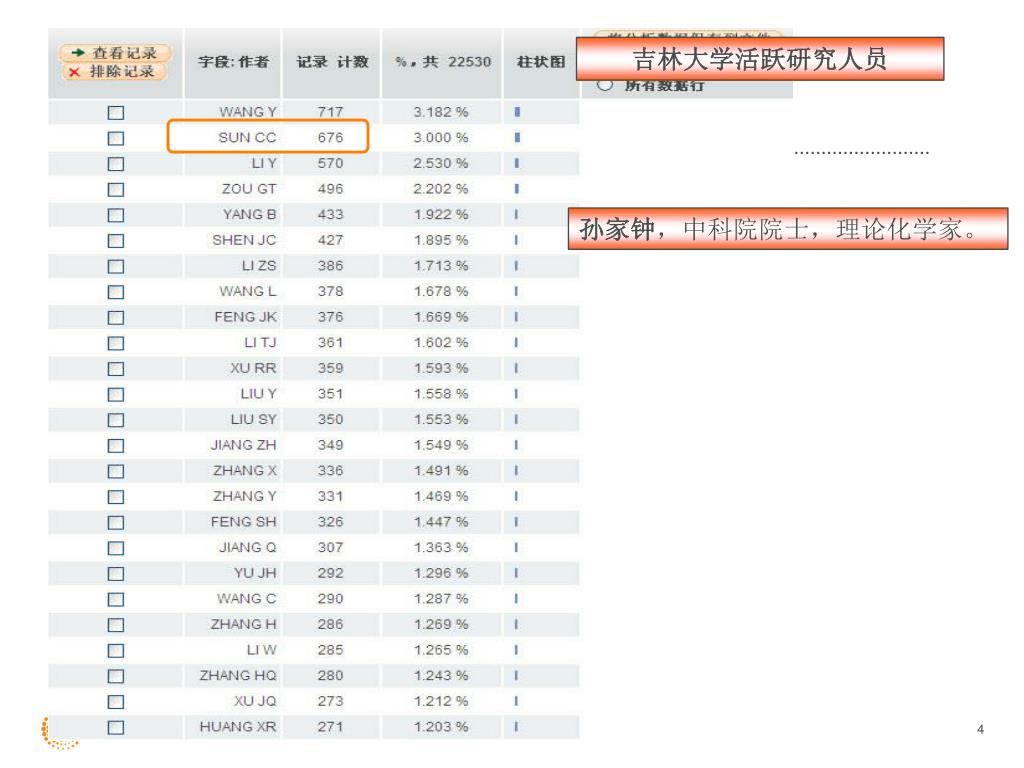Click percentage value 2.202 %
This screenshot has width=1024, height=768.
click(x=441, y=189)
